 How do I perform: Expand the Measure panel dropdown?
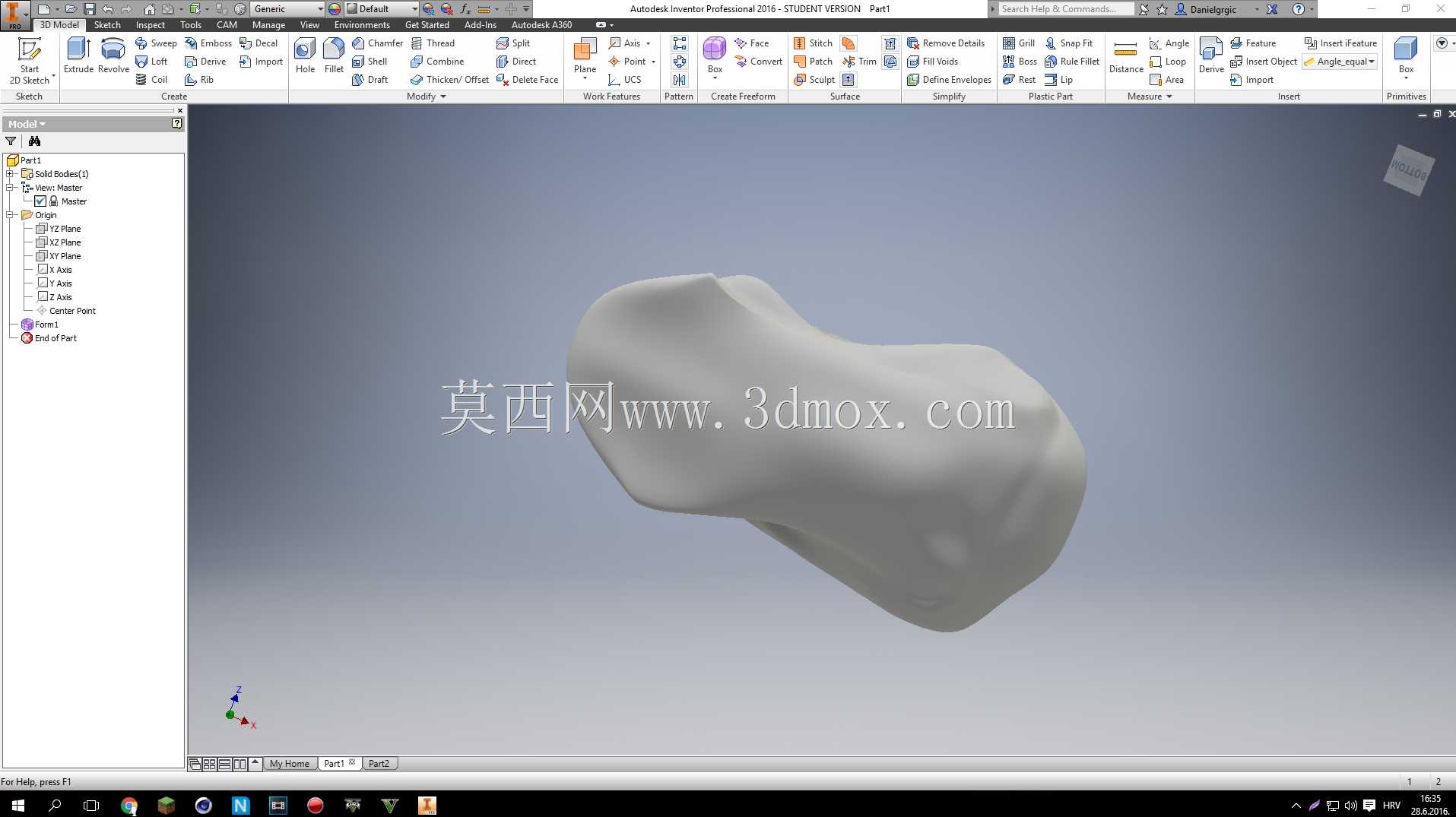[1150, 97]
